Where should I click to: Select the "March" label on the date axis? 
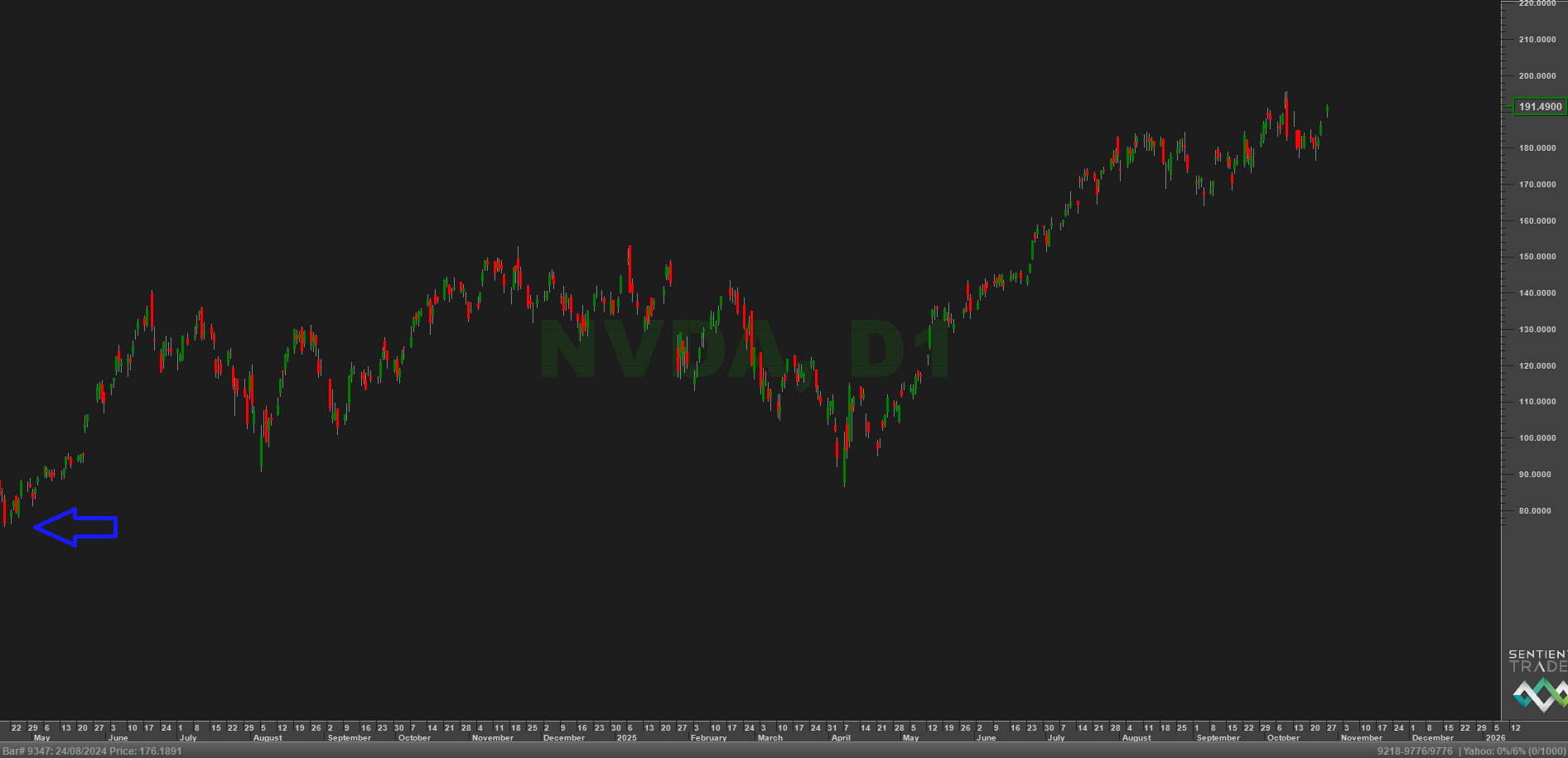(x=770, y=738)
